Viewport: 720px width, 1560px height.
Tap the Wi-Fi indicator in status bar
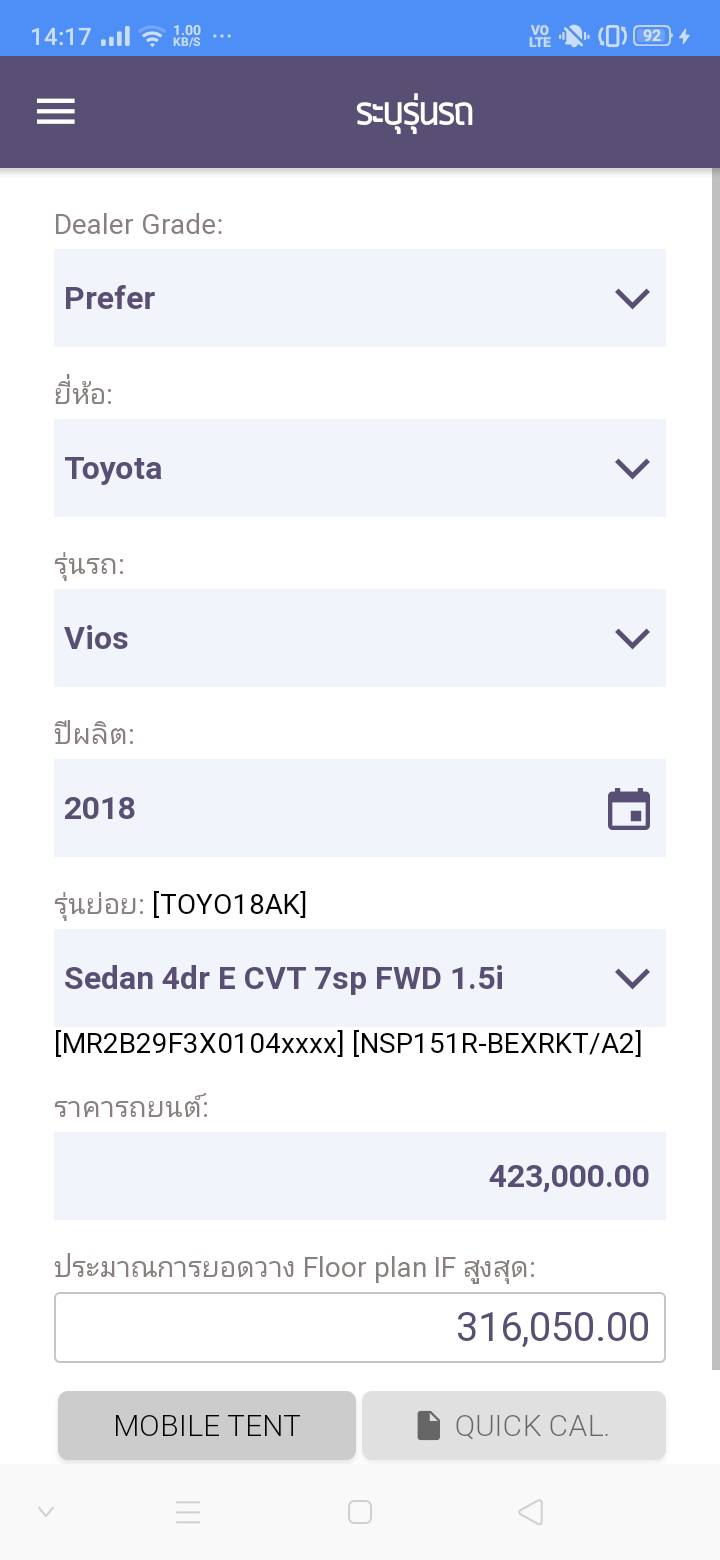click(152, 37)
